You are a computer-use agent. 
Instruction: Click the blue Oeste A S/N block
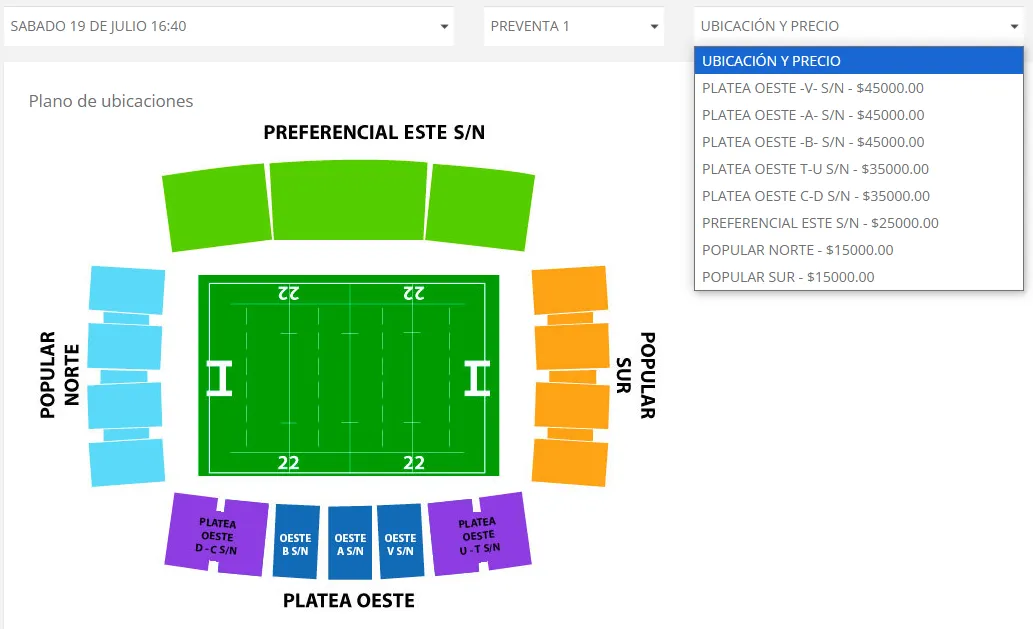tap(350, 543)
